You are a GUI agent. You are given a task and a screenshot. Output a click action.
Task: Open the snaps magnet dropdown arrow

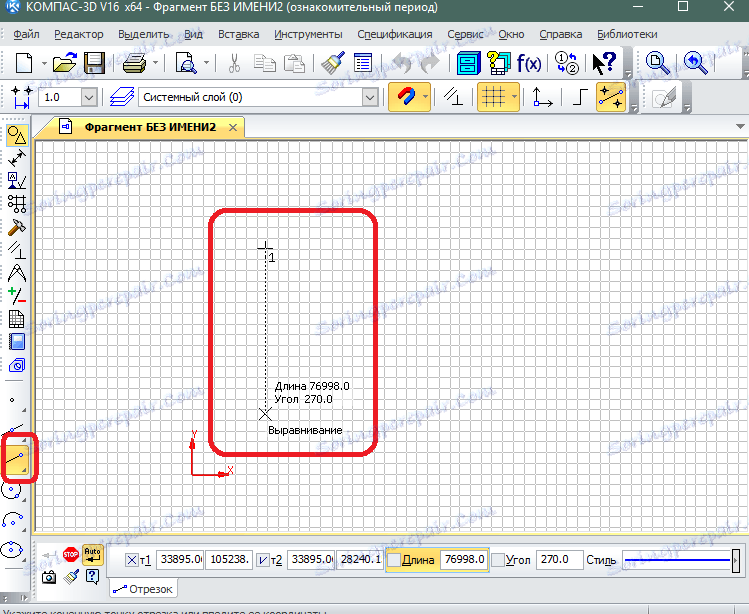[x=425, y=97]
